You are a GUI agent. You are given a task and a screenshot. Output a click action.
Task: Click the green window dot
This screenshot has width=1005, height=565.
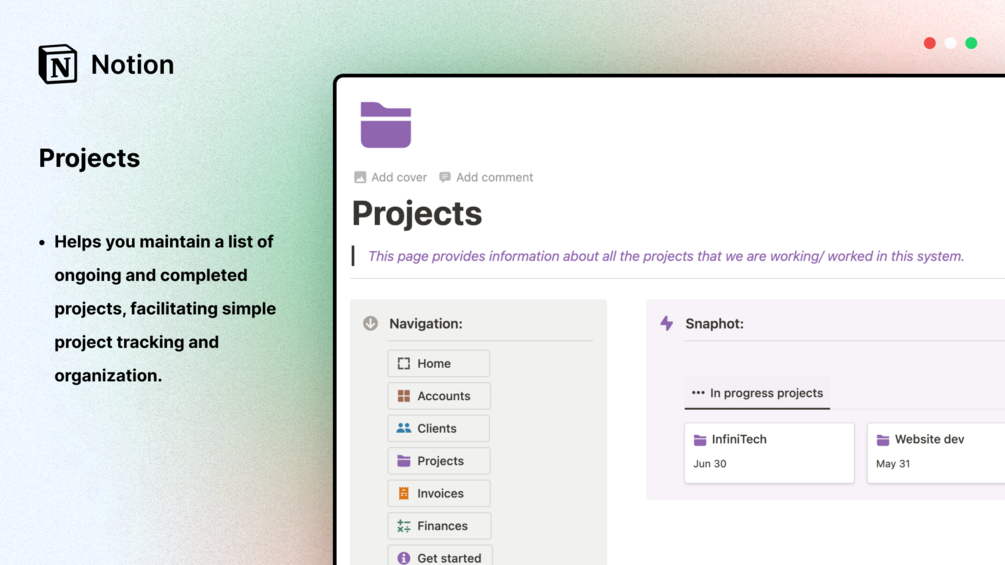coord(971,43)
